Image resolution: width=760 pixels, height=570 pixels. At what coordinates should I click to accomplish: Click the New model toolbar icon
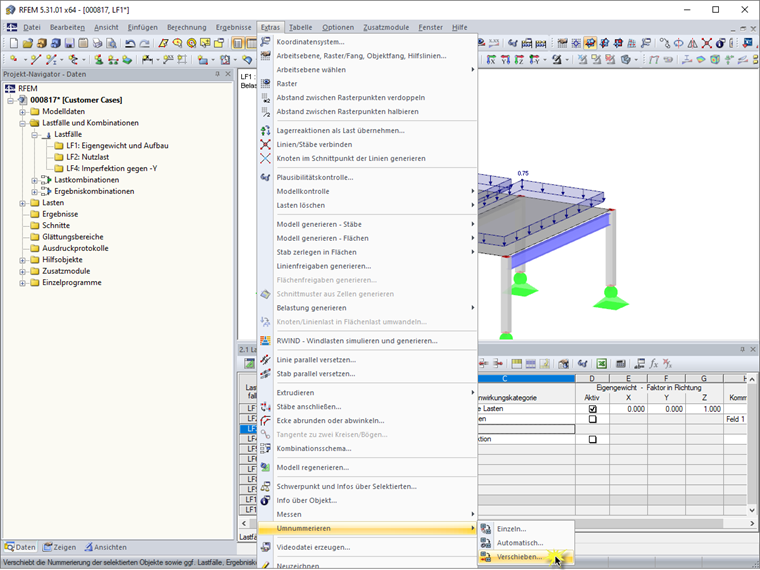[14, 44]
